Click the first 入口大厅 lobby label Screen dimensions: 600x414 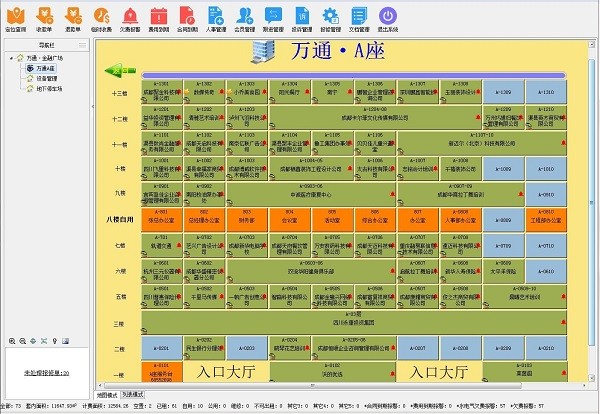tap(226, 372)
